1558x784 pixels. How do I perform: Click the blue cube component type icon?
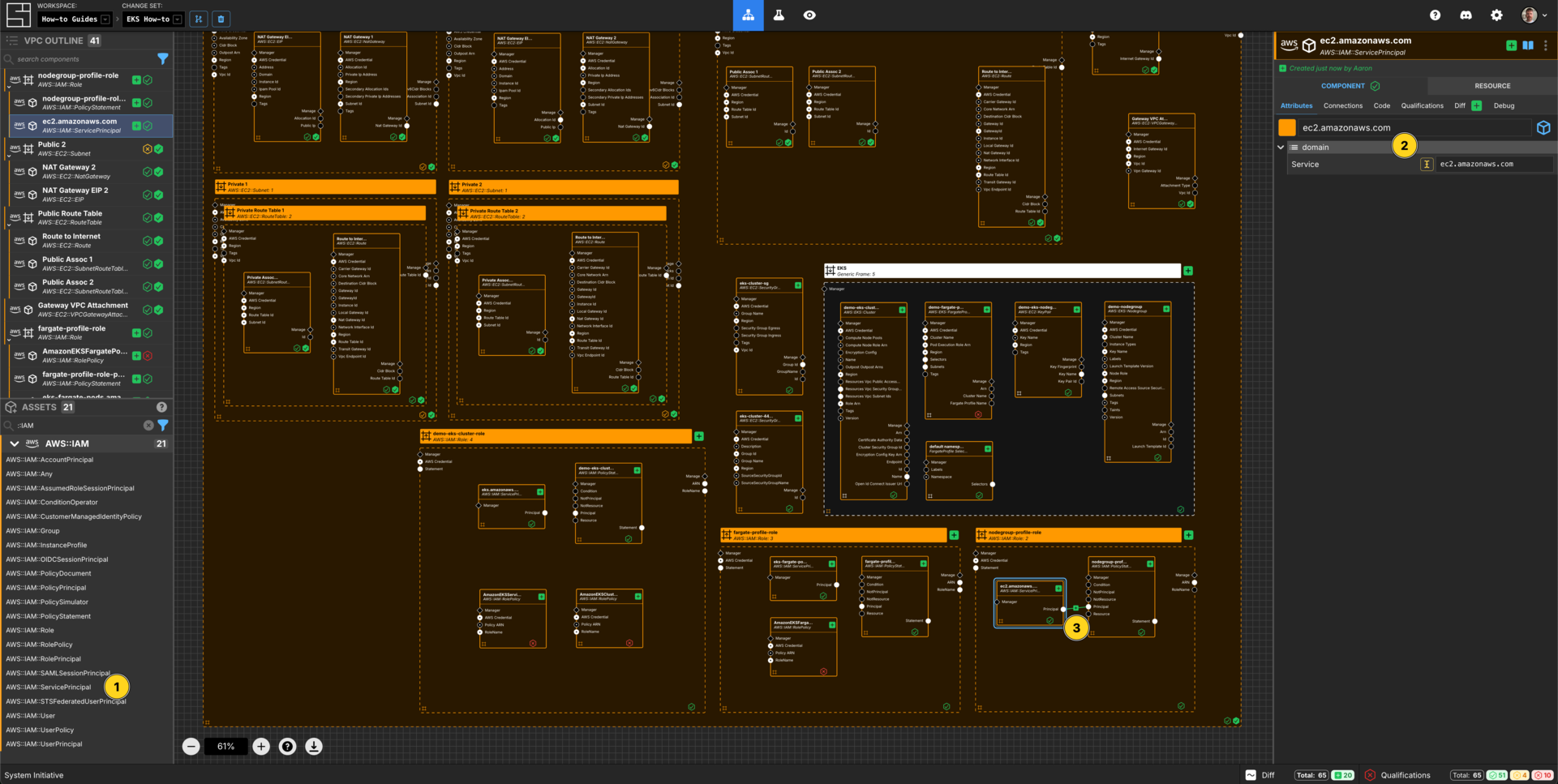click(x=1543, y=128)
